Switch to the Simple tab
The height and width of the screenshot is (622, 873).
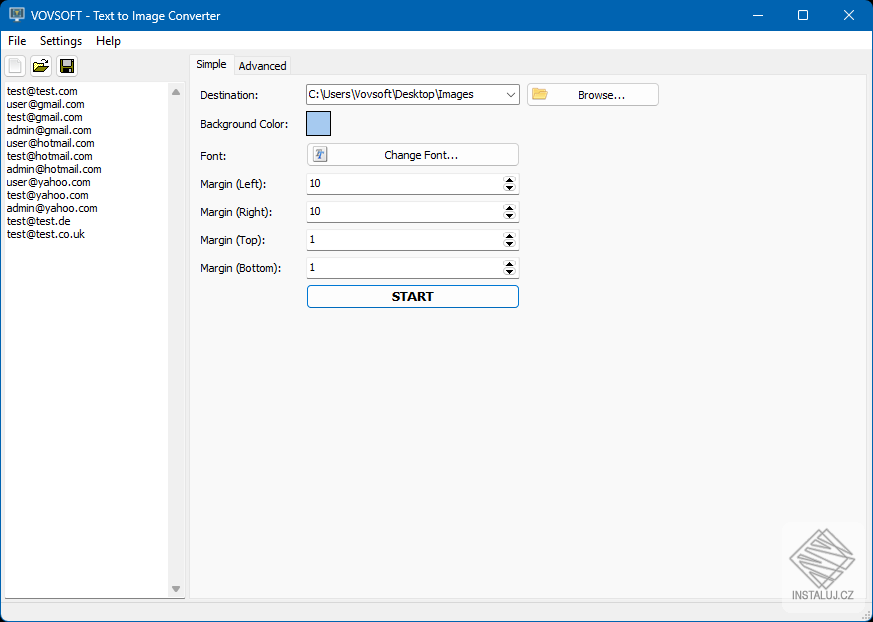pos(211,65)
